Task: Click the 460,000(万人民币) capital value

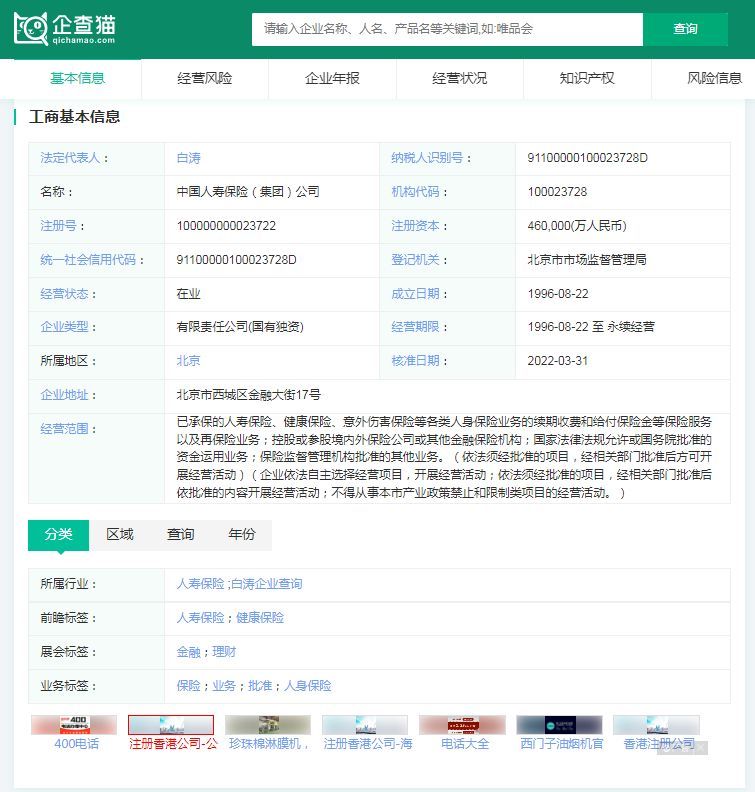Action: pyautogui.click(x=577, y=226)
